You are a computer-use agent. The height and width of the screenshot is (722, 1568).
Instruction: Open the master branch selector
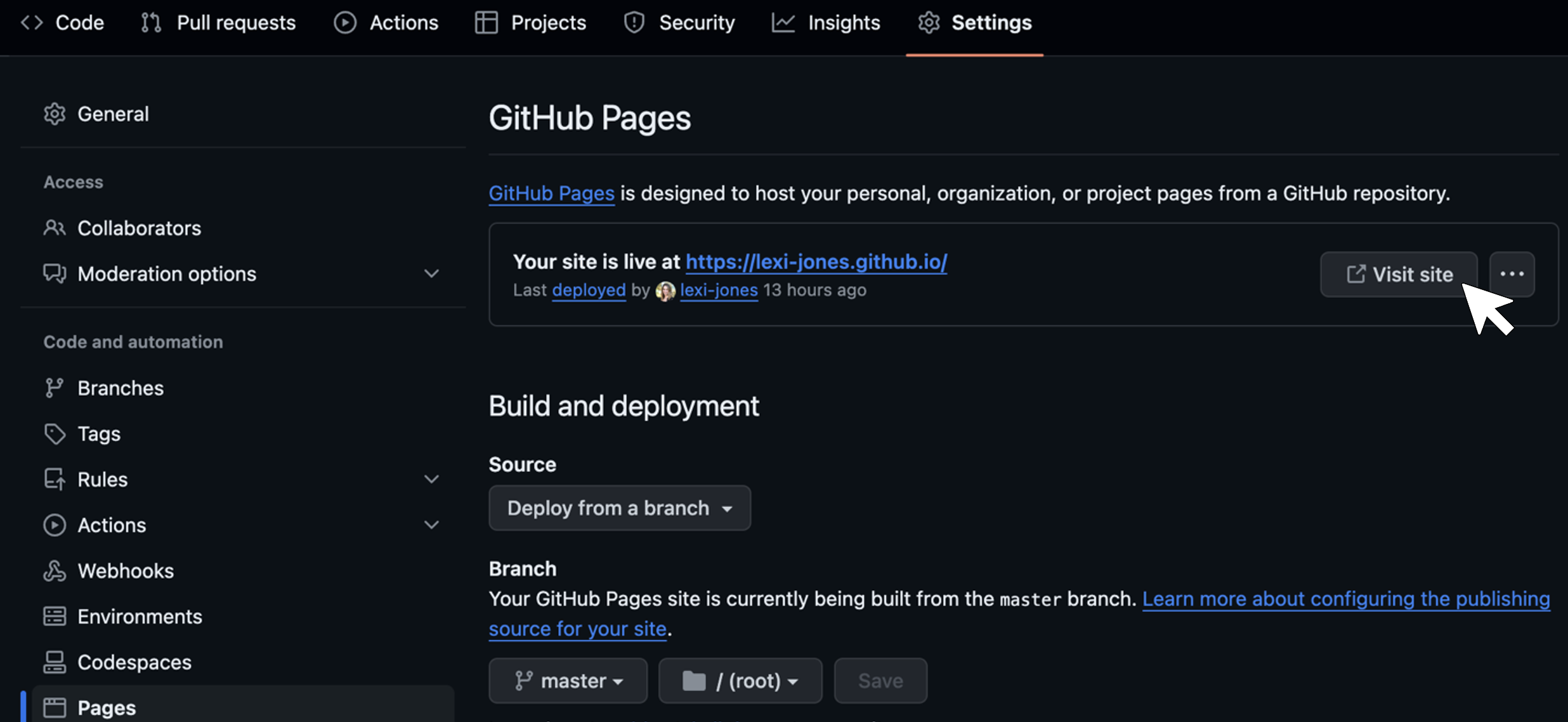pyautogui.click(x=568, y=681)
